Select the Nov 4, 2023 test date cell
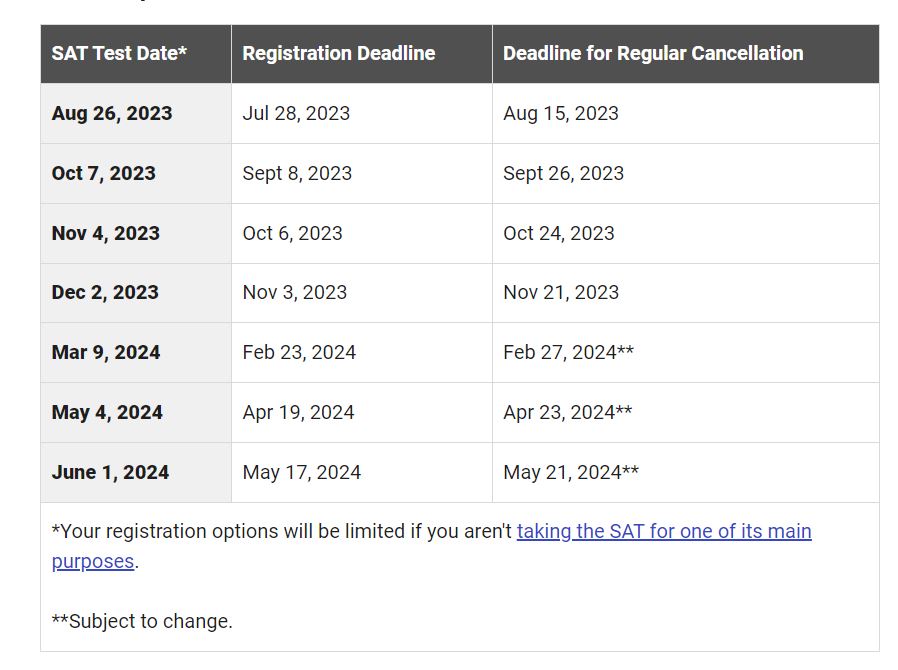The height and width of the screenshot is (670, 898). pyautogui.click(x=136, y=234)
